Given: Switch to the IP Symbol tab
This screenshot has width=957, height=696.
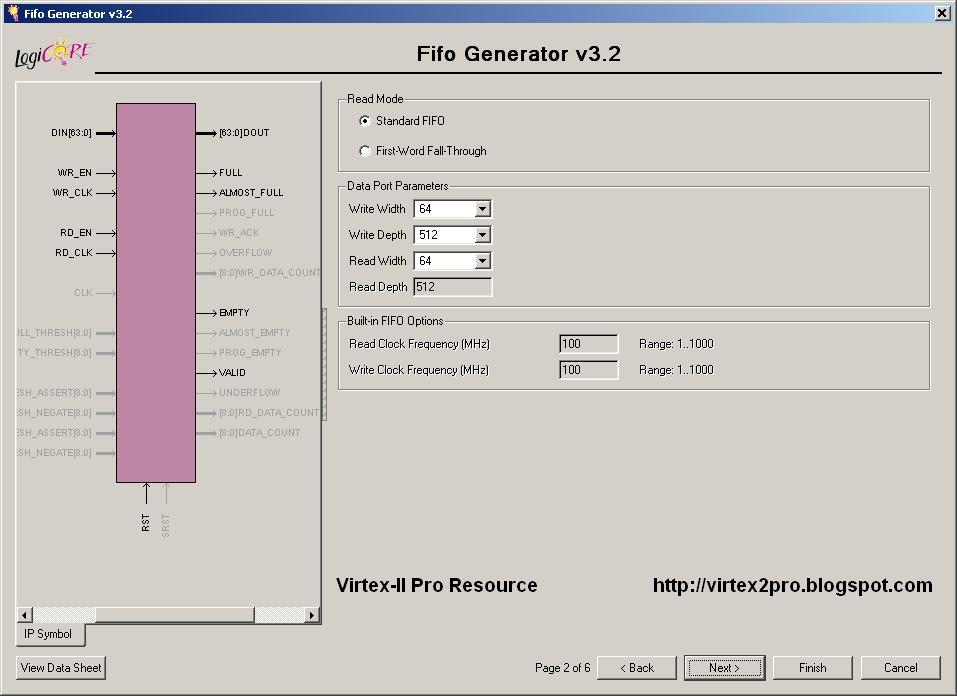Looking at the screenshot, I should click(48, 634).
